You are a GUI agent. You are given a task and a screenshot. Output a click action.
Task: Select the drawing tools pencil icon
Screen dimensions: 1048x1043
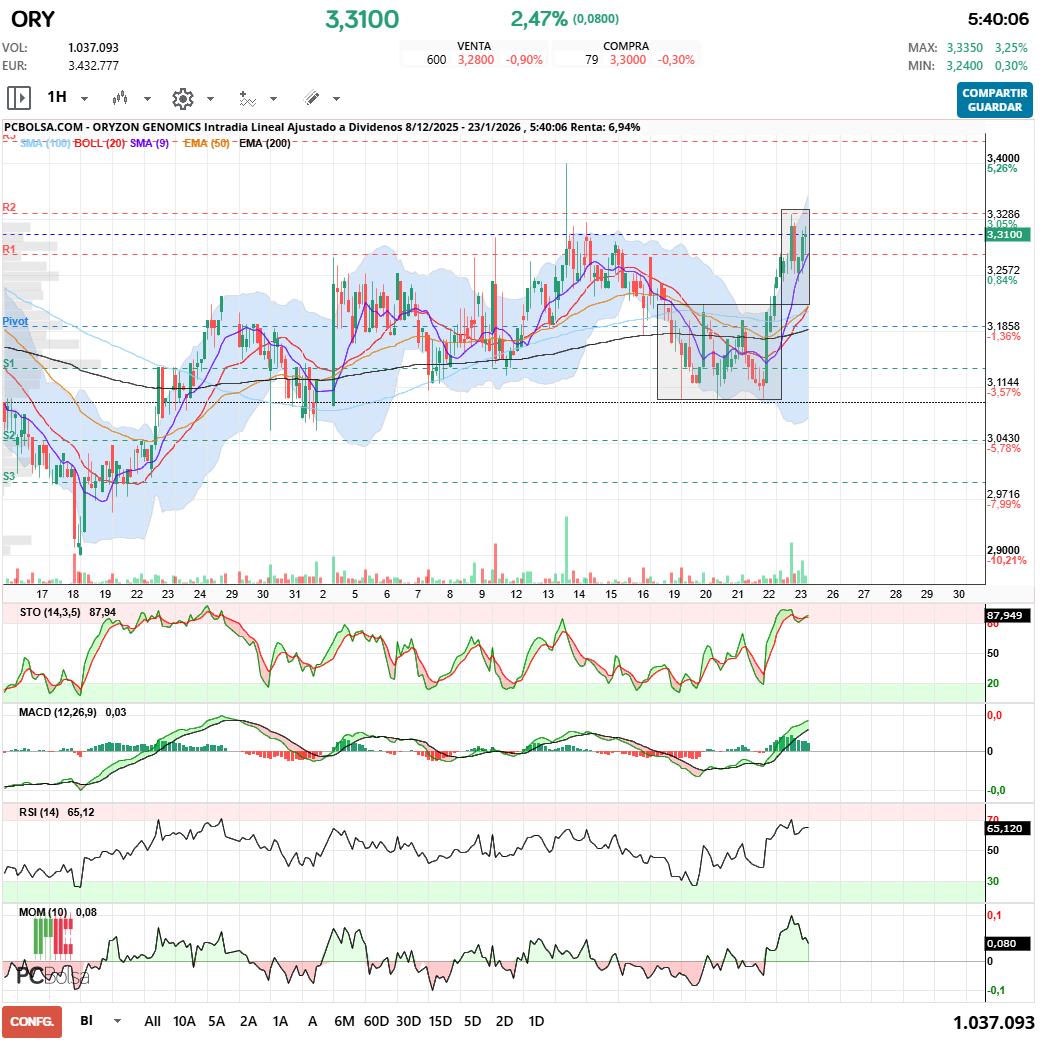tap(313, 98)
